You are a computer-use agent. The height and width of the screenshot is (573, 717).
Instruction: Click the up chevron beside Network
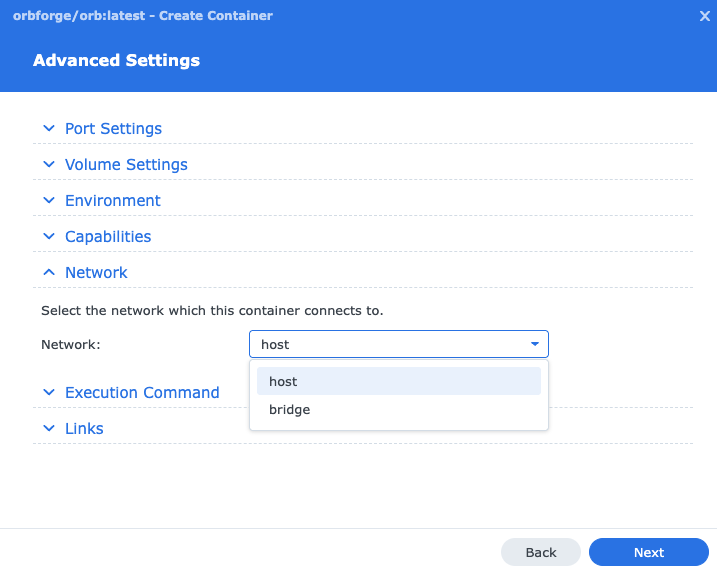pyautogui.click(x=48, y=273)
